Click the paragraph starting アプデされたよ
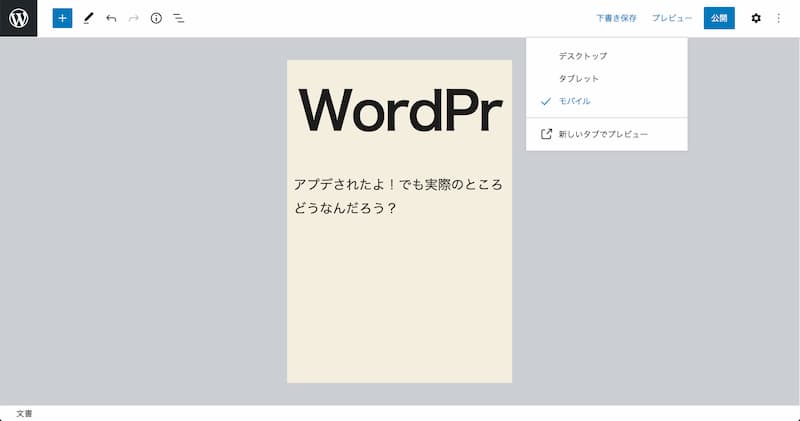Screen dimensions: 800x421 click(x=398, y=196)
